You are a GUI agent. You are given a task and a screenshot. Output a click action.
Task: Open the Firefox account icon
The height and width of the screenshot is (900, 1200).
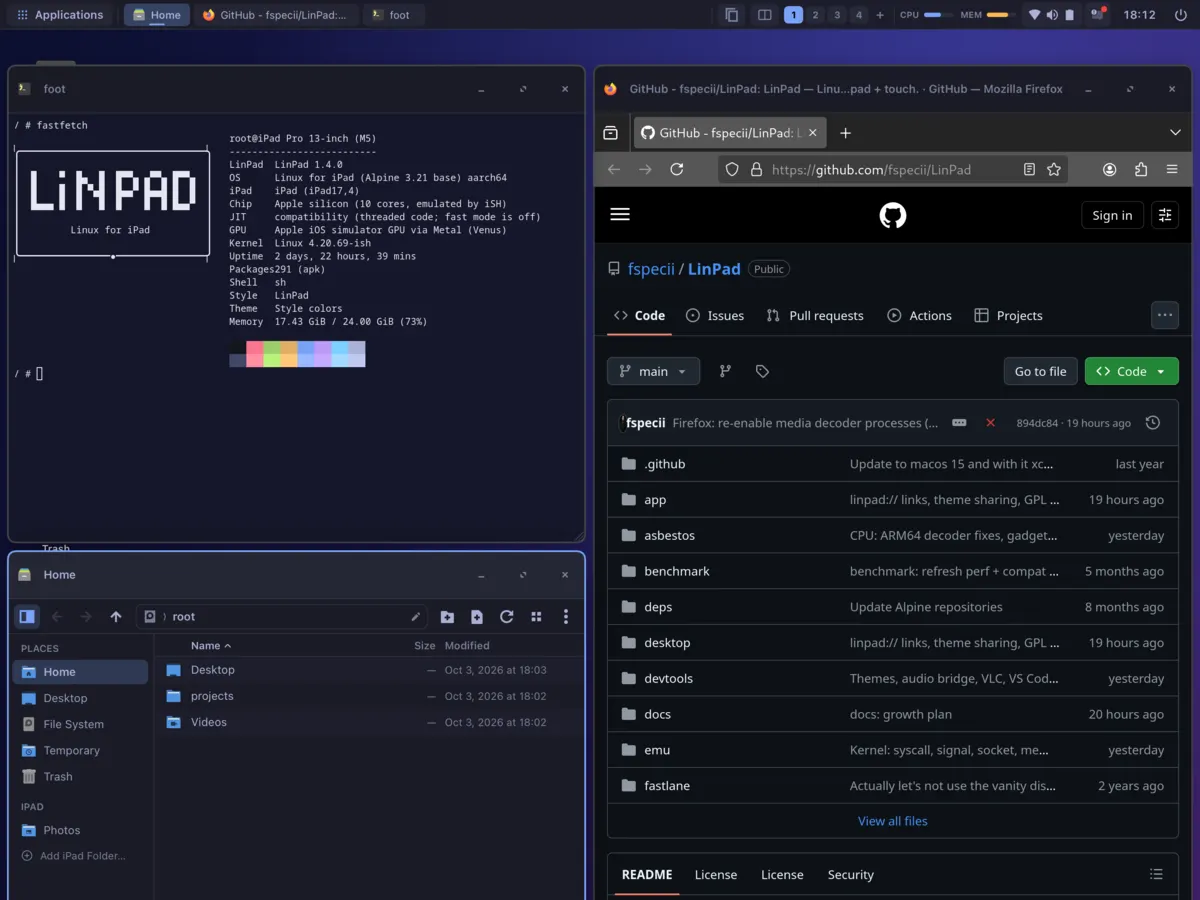point(1109,170)
